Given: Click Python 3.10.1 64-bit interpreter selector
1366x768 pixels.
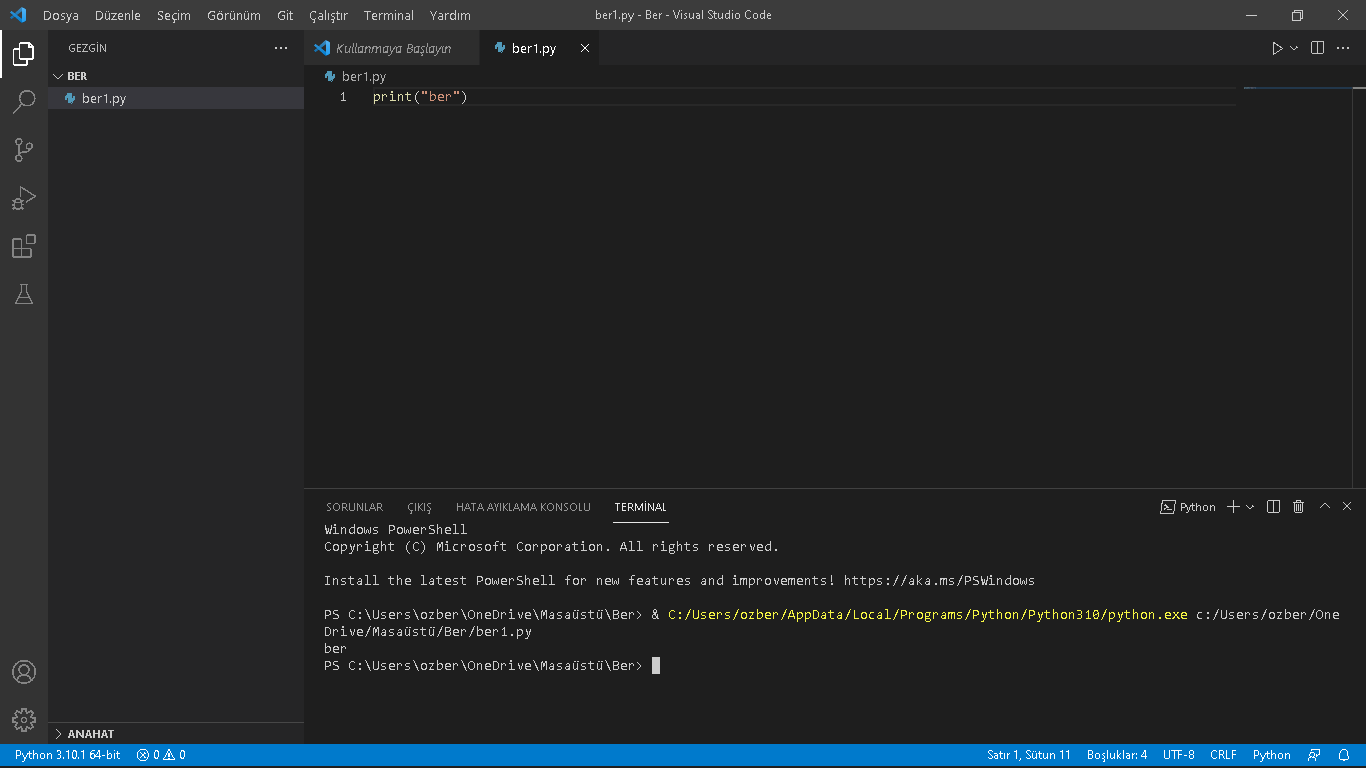Looking at the screenshot, I should [x=67, y=755].
